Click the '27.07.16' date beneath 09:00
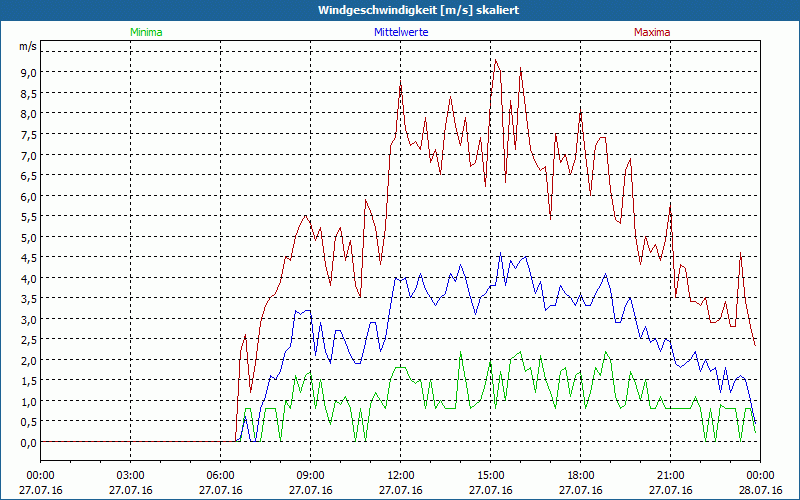This screenshot has width=800, height=500. click(x=311, y=490)
